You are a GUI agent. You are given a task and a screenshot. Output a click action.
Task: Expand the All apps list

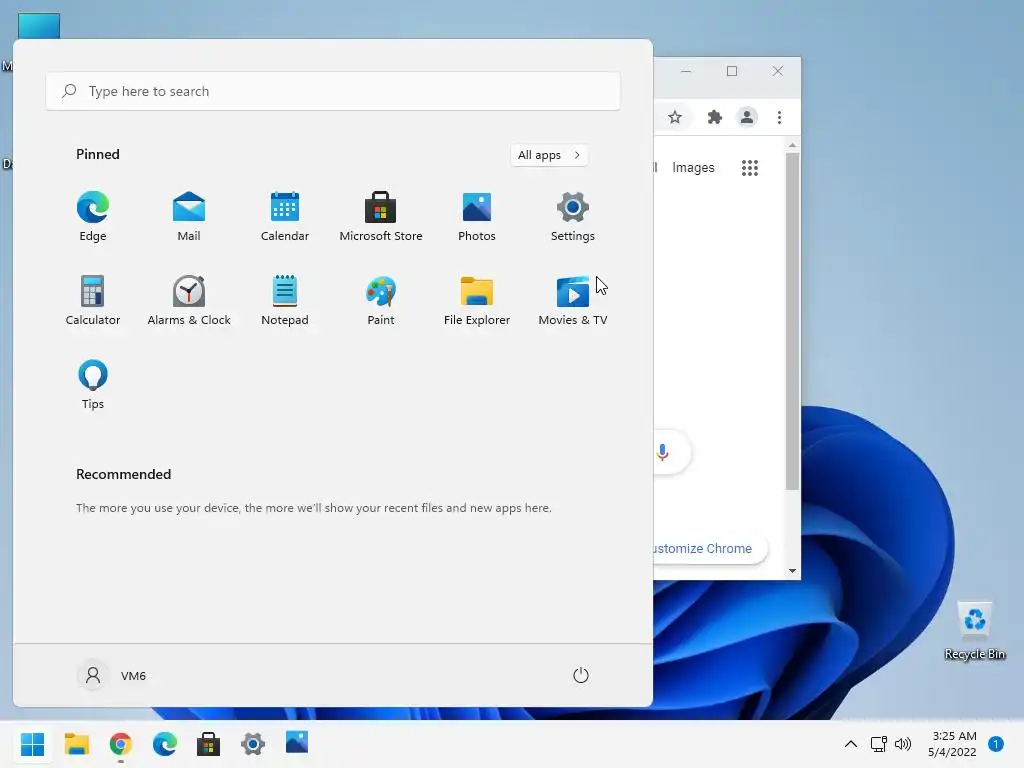(549, 155)
